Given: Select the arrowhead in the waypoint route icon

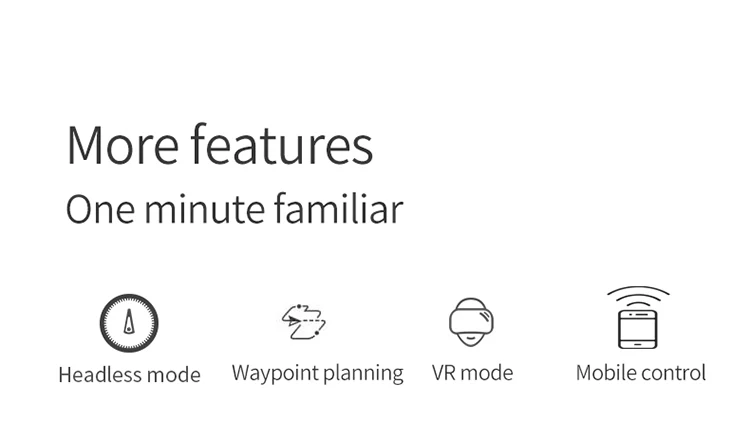Looking at the screenshot, I should [x=292, y=321].
